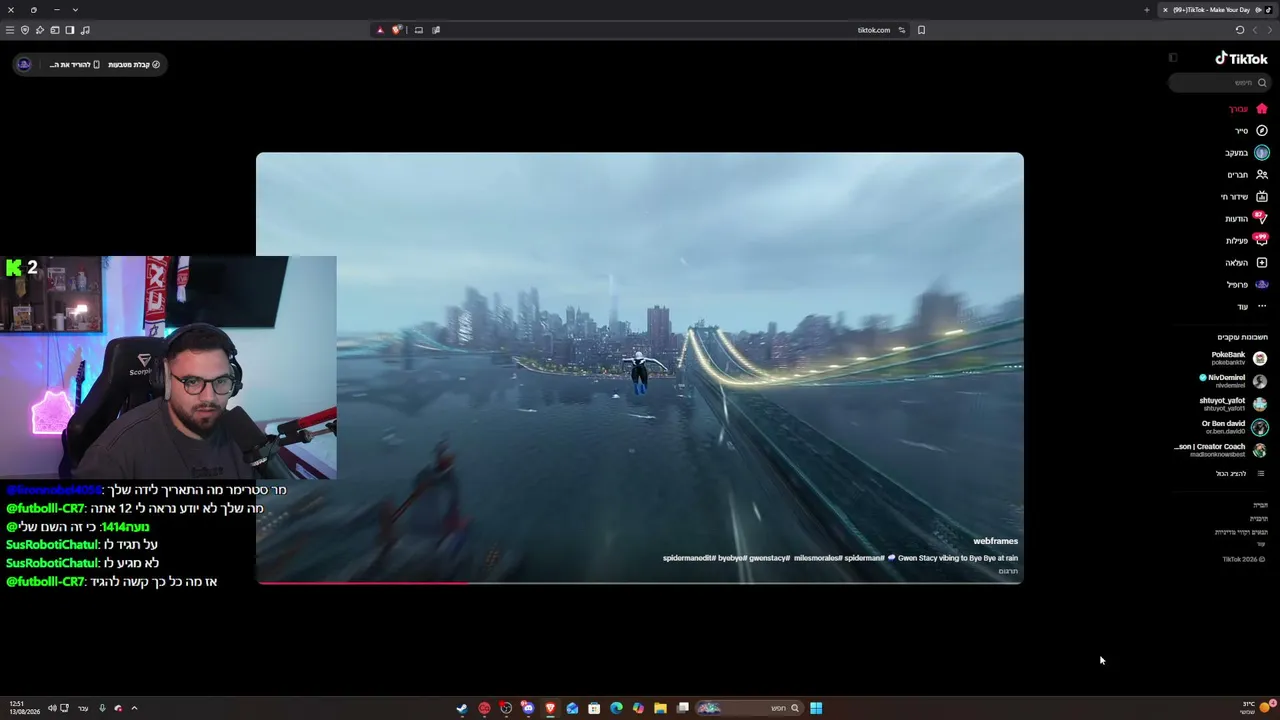
Task: Bookmark the current page
Action: (x=921, y=30)
